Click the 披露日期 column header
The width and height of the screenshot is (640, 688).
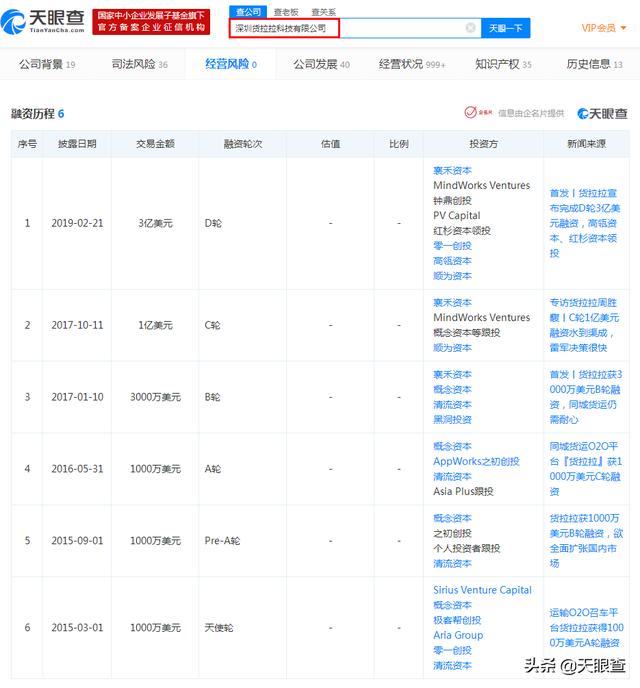point(77,143)
